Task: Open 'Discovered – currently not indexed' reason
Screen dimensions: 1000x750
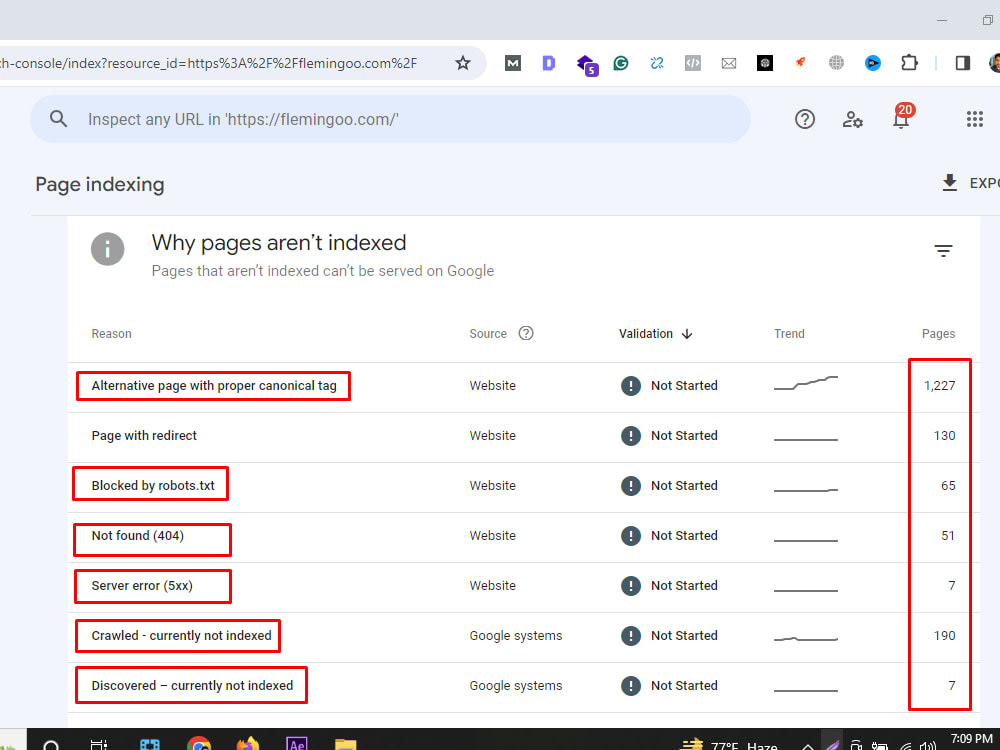Action: point(193,686)
